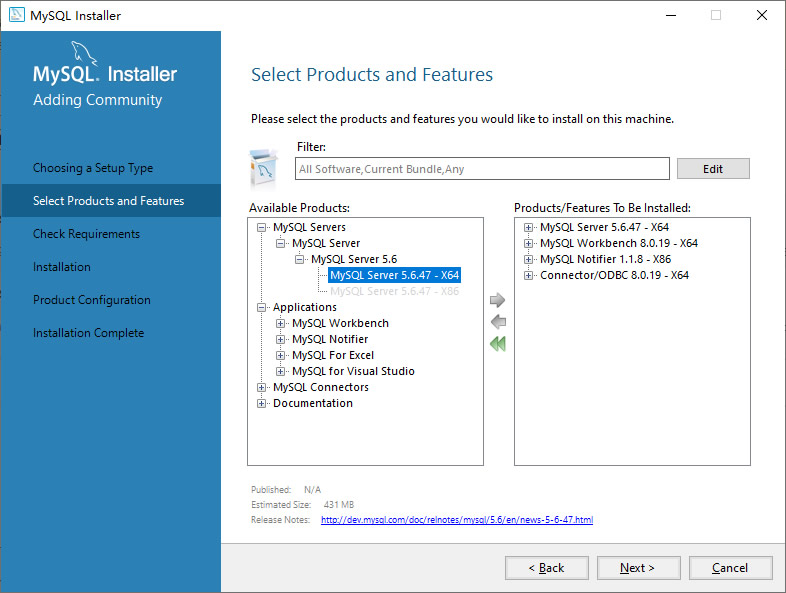Click the green right arrow to add product
The width and height of the screenshot is (786, 593).
pos(497,300)
